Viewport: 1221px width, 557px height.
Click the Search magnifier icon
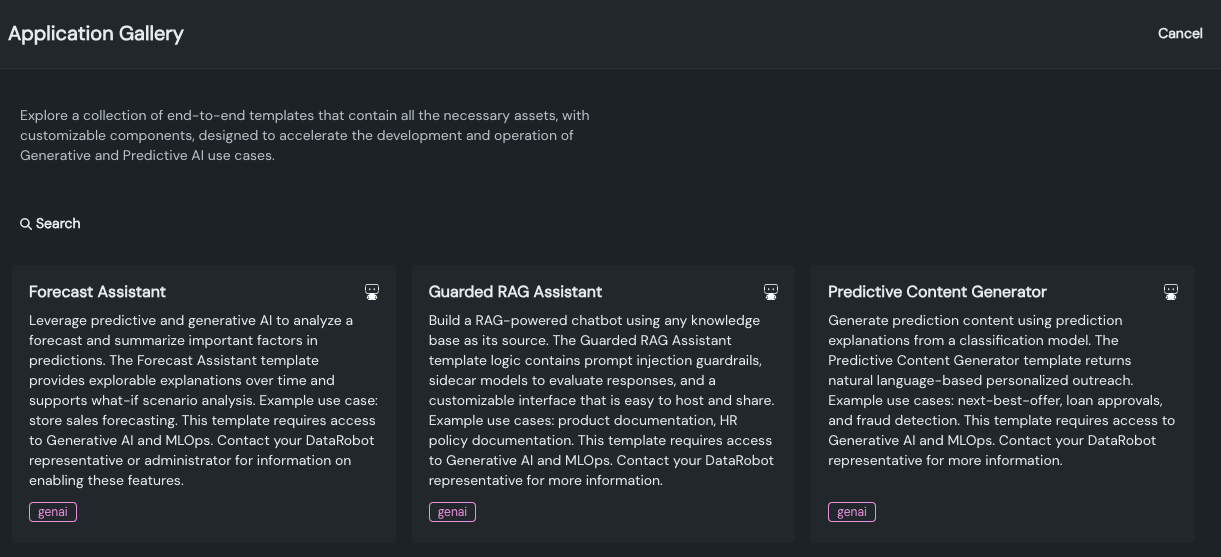pos(26,224)
